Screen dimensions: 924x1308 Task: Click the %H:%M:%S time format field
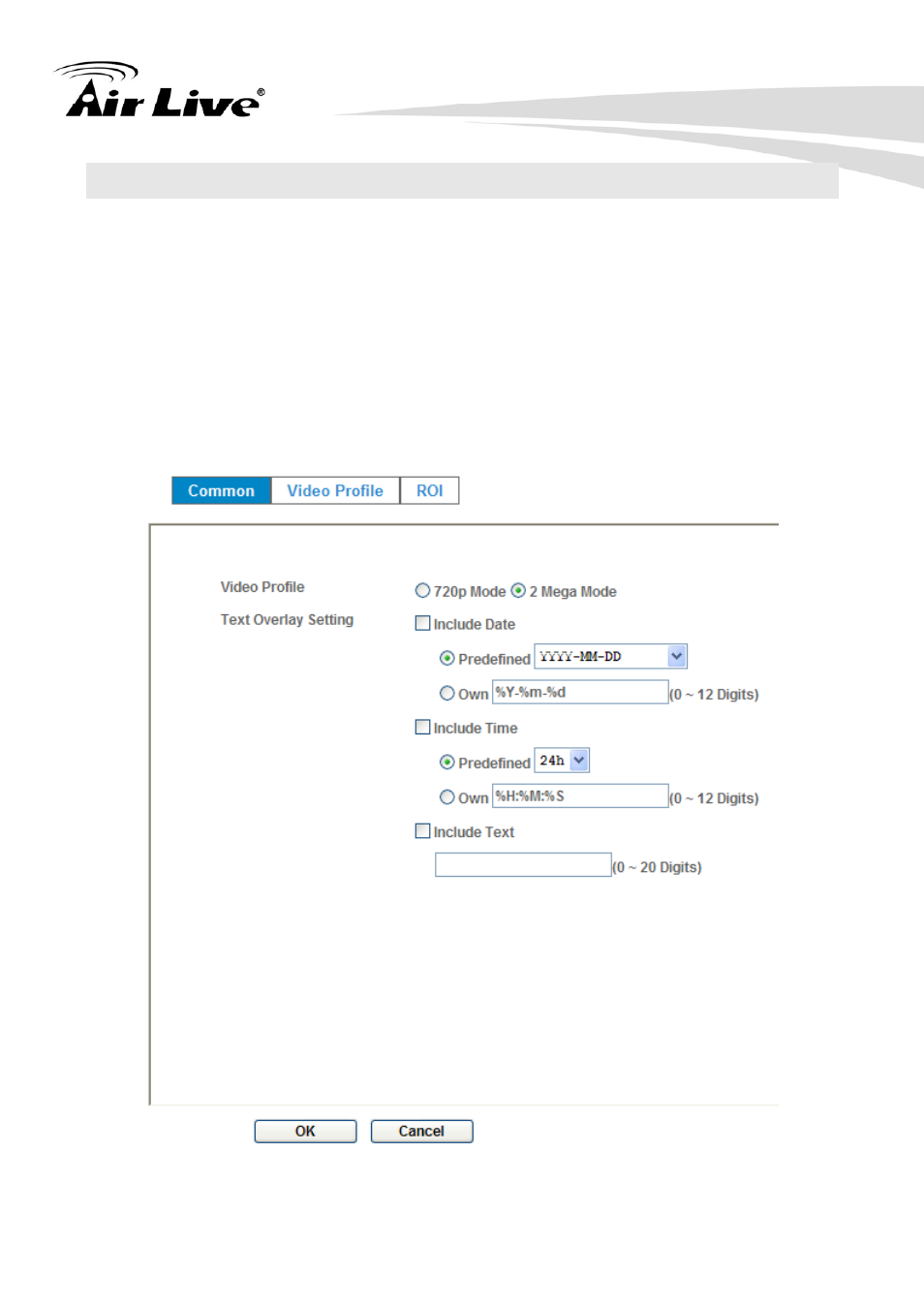point(580,795)
